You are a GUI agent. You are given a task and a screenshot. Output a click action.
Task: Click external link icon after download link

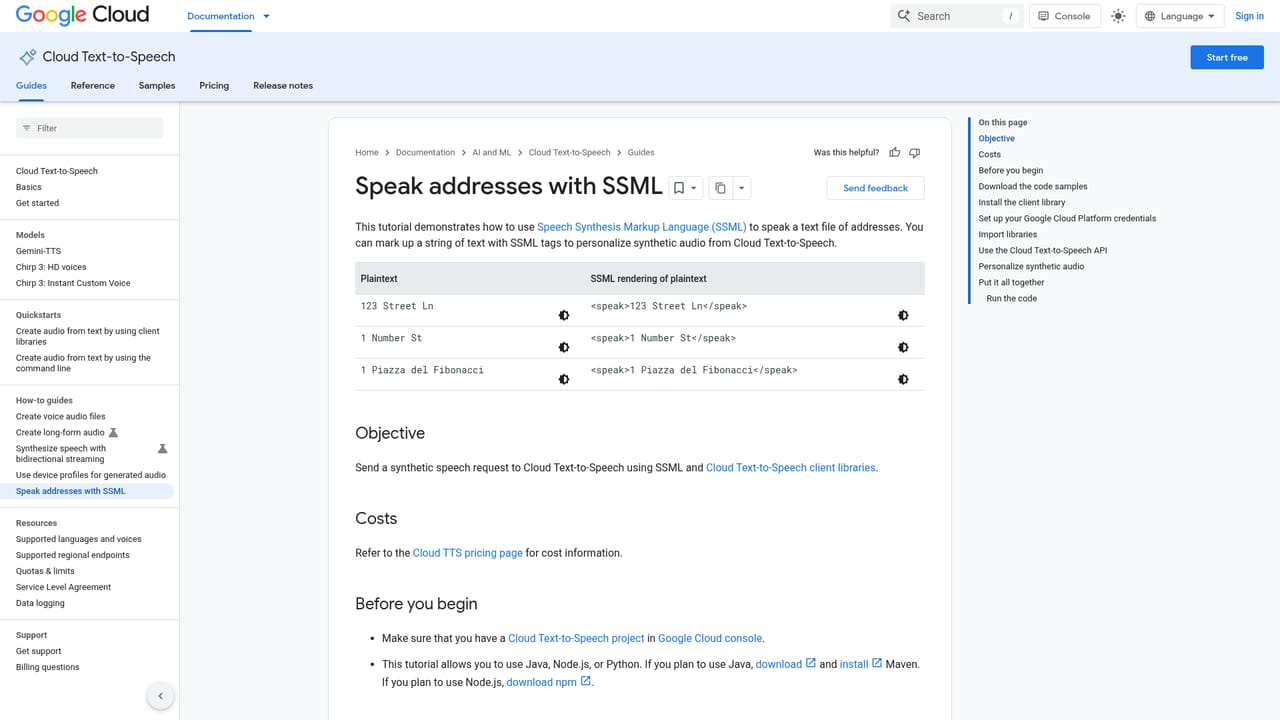coord(811,663)
